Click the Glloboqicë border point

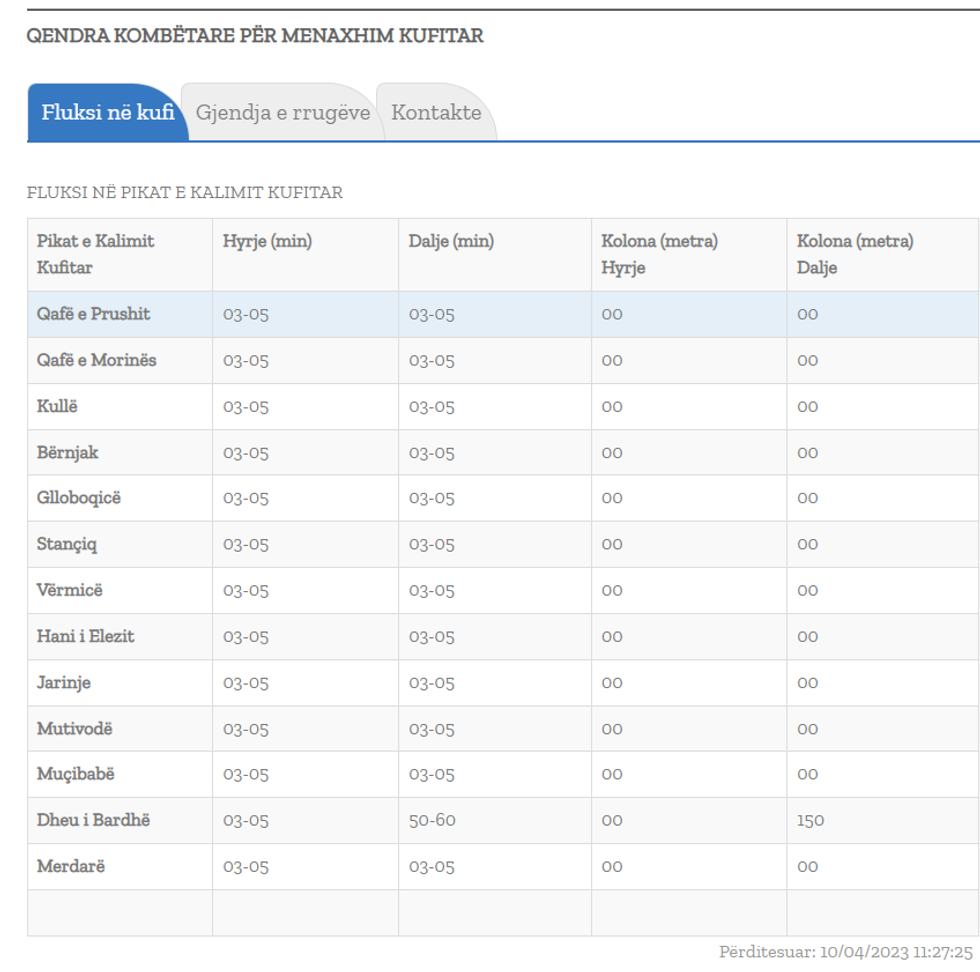[x=78, y=498]
